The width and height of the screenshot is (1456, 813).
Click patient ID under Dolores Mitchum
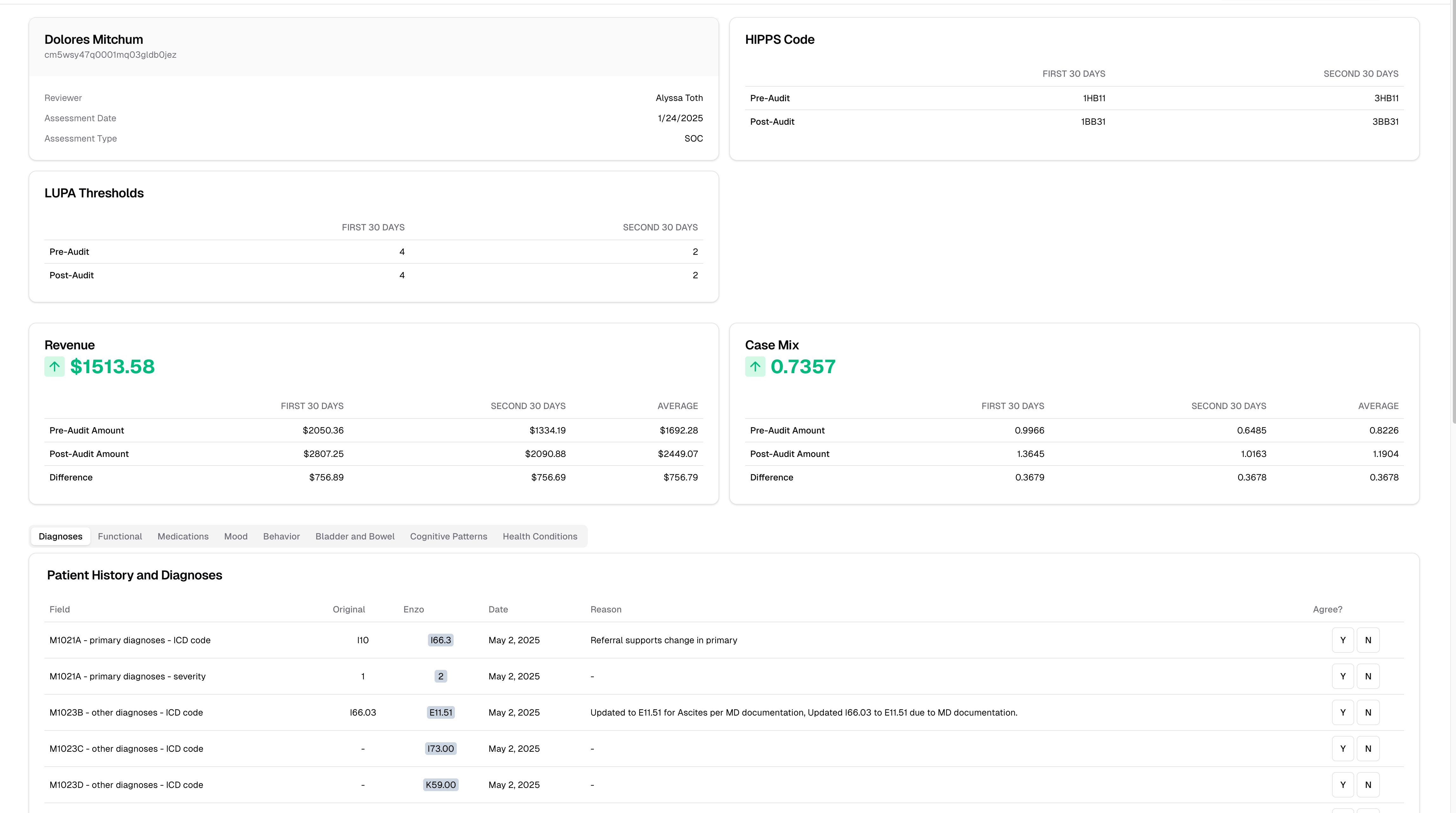click(x=110, y=55)
